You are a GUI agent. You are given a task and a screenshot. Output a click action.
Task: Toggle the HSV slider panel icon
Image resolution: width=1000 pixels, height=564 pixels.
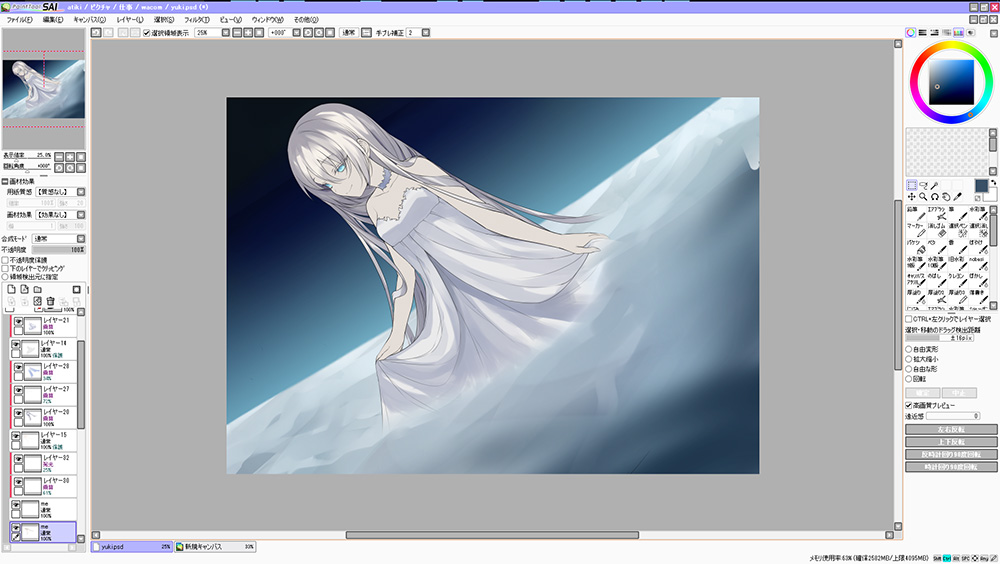pos(934,33)
